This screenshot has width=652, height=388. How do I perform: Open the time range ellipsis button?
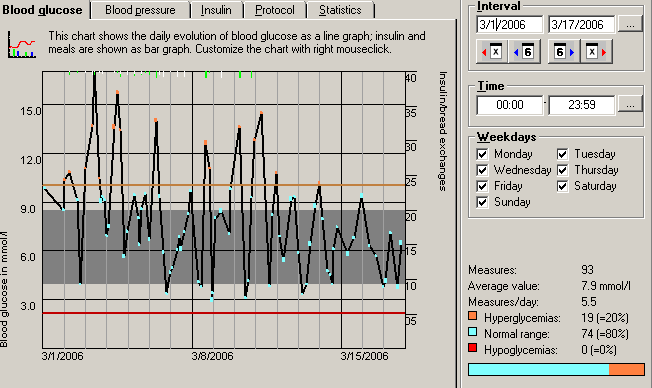coord(630,105)
